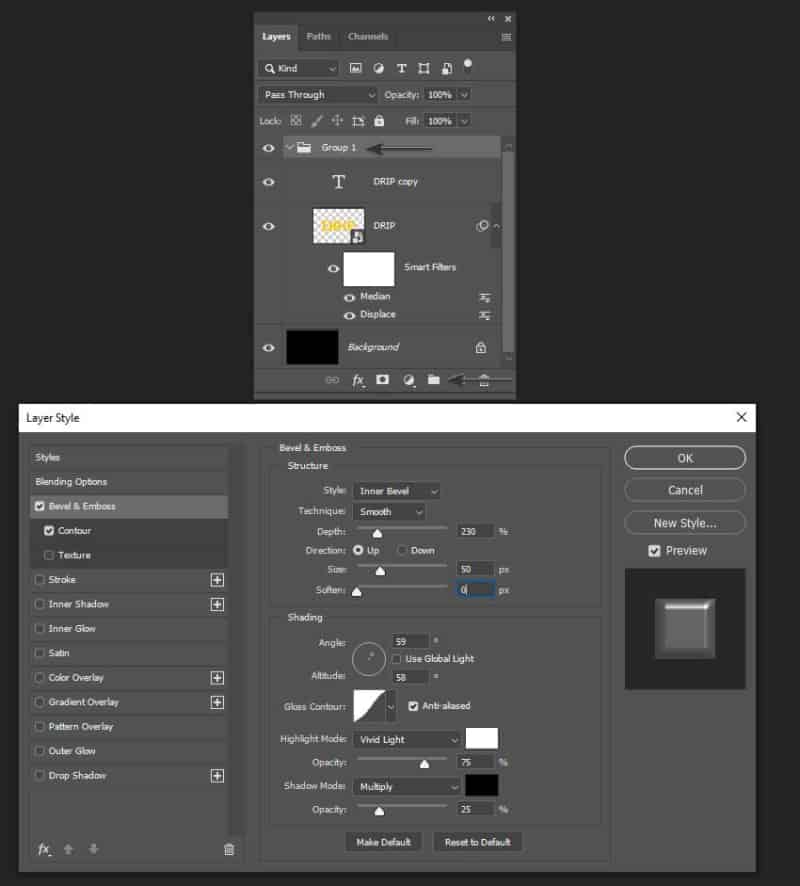Select the Satin effect row
The height and width of the screenshot is (886, 800).
pos(129,653)
